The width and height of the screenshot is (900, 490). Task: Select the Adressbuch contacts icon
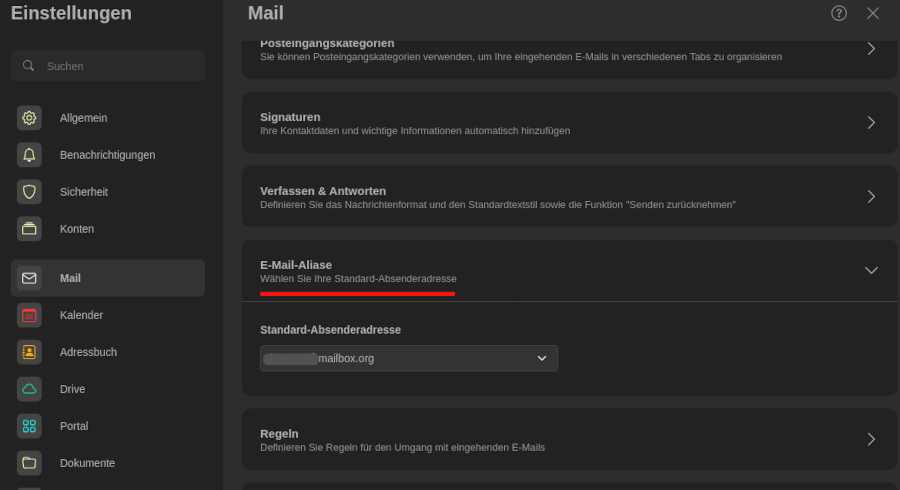(29, 352)
